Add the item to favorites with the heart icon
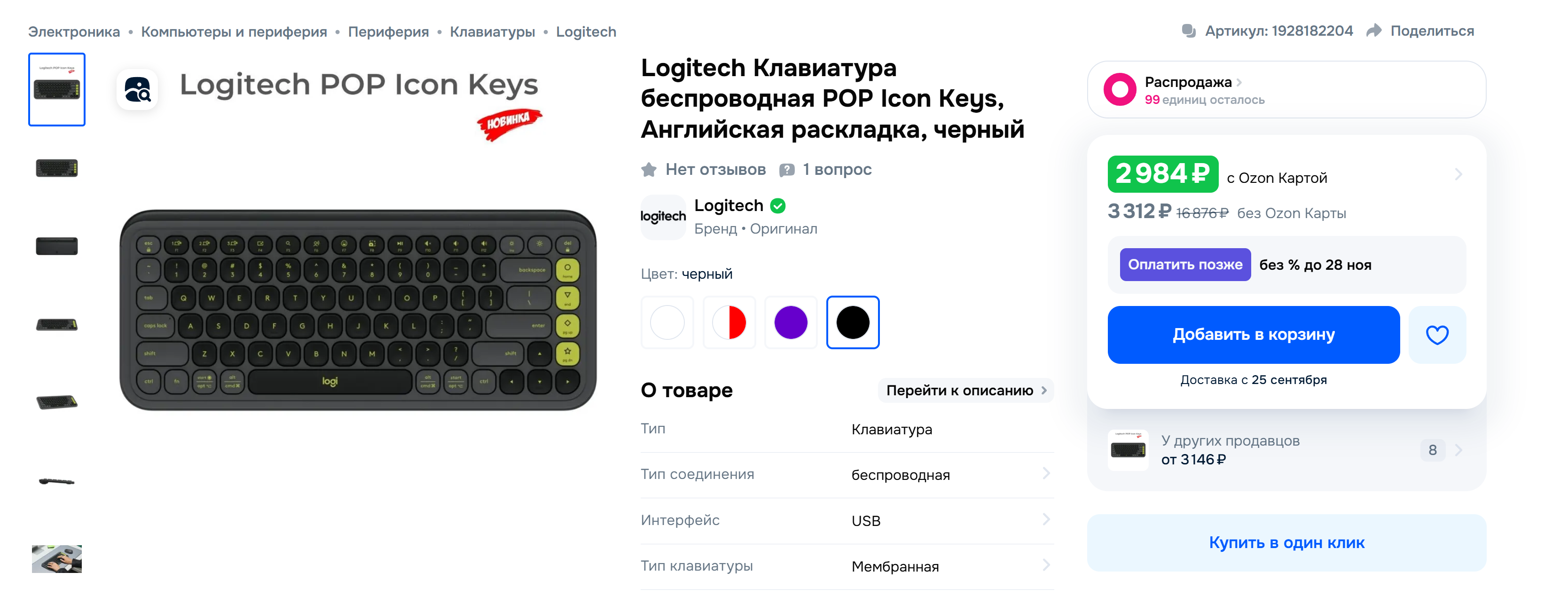The image size is (1568, 596). point(1436,335)
